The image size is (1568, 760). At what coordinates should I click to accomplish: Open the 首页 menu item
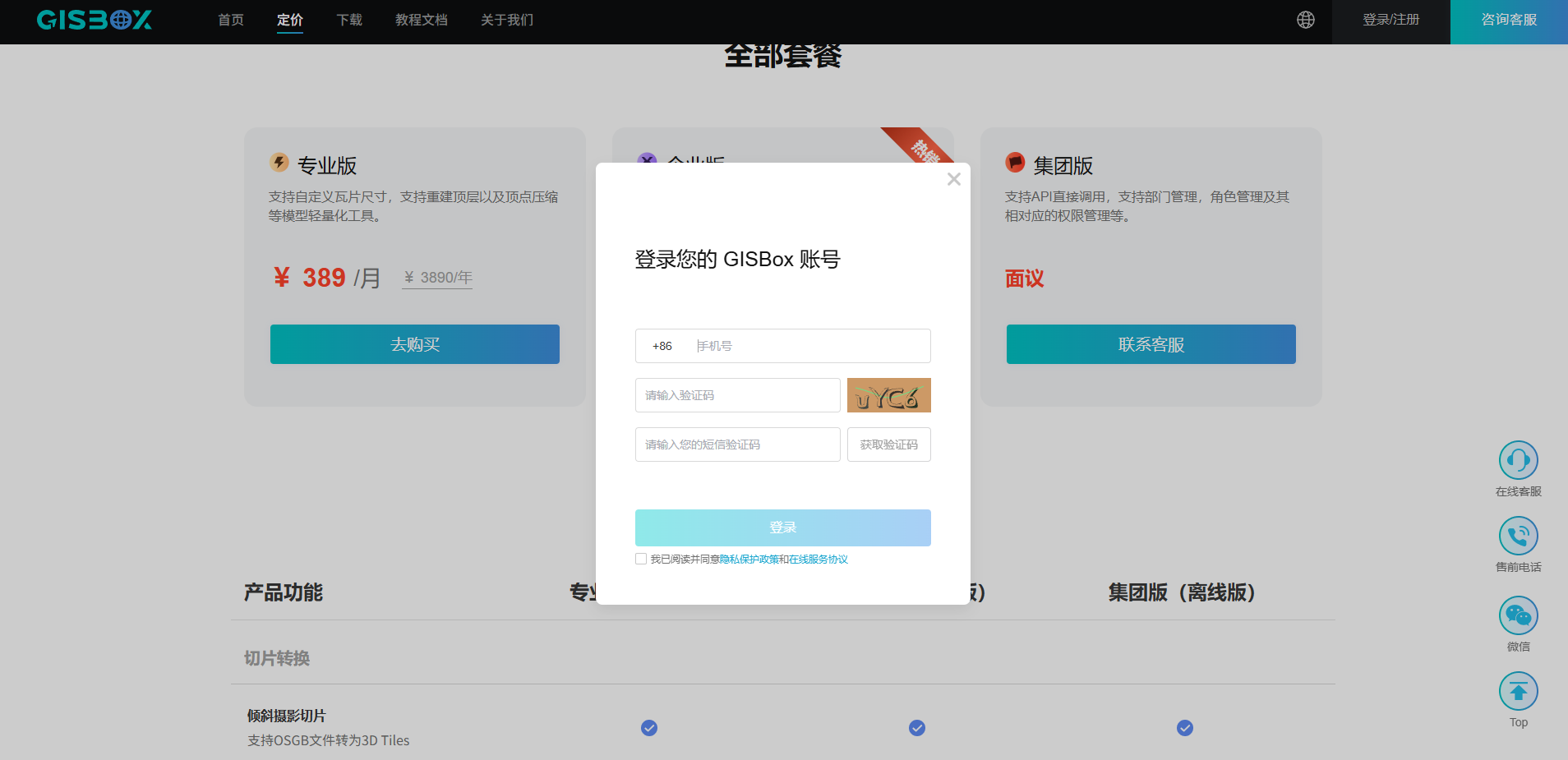pos(231,20)
